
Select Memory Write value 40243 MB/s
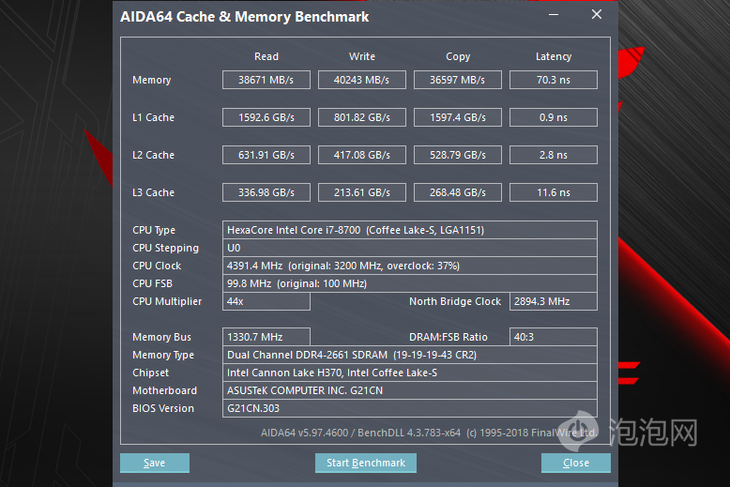click(x=362, y=80)
